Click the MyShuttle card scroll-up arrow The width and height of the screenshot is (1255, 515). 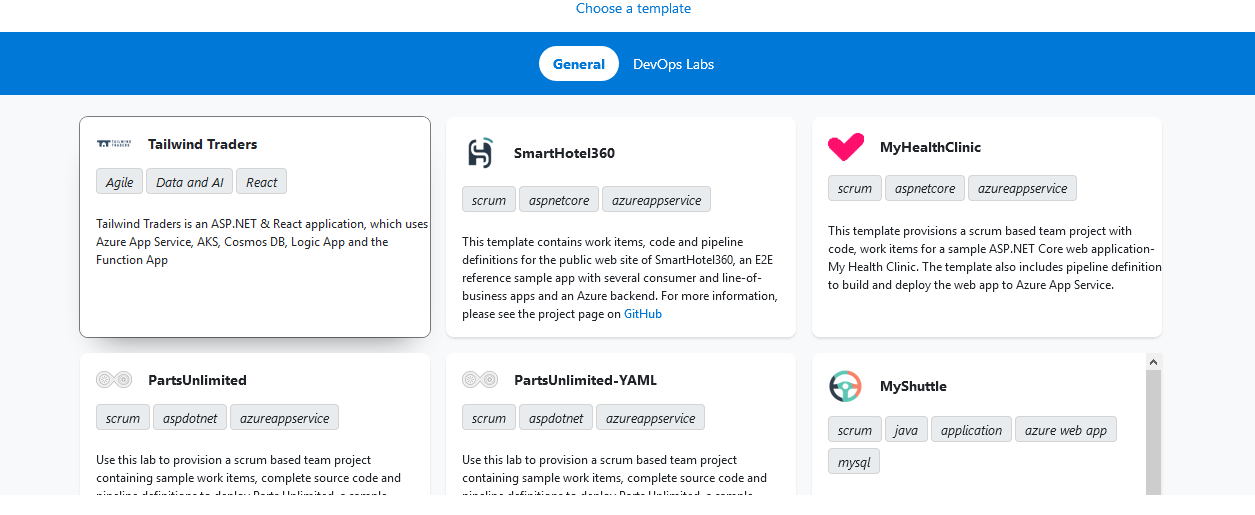(x=1153, y=362)
